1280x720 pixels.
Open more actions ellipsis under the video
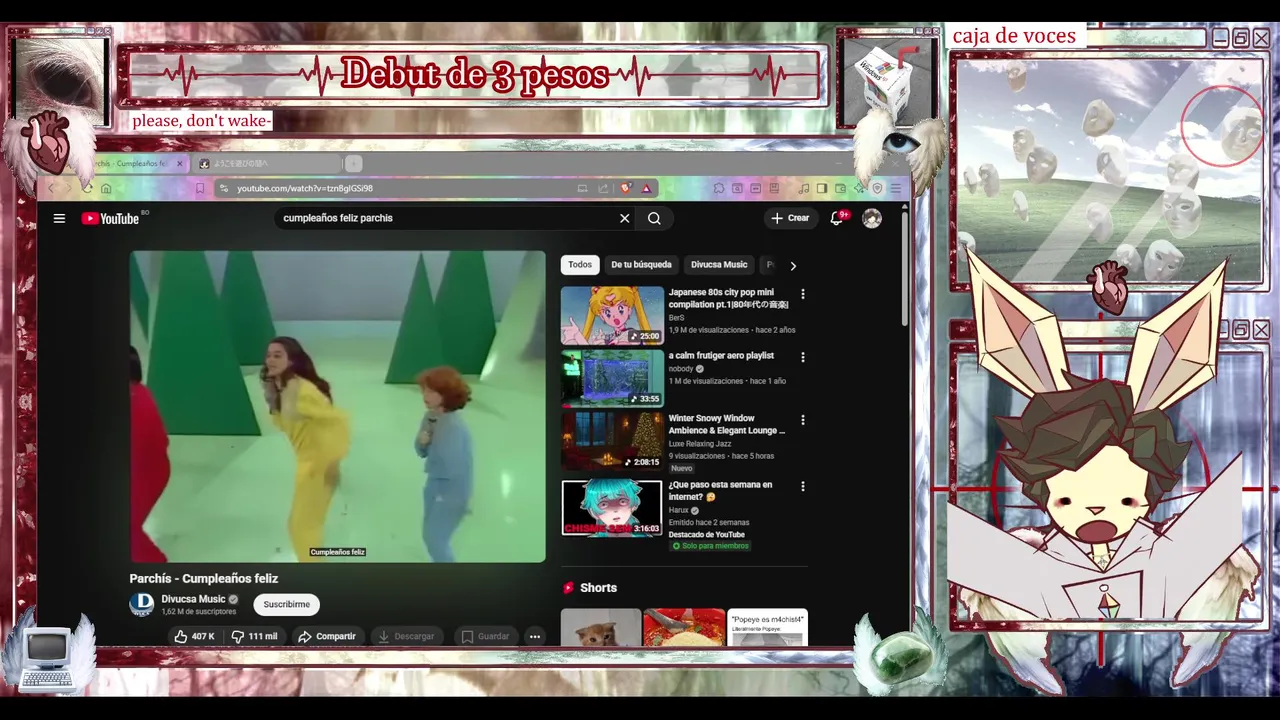point(535,636)
